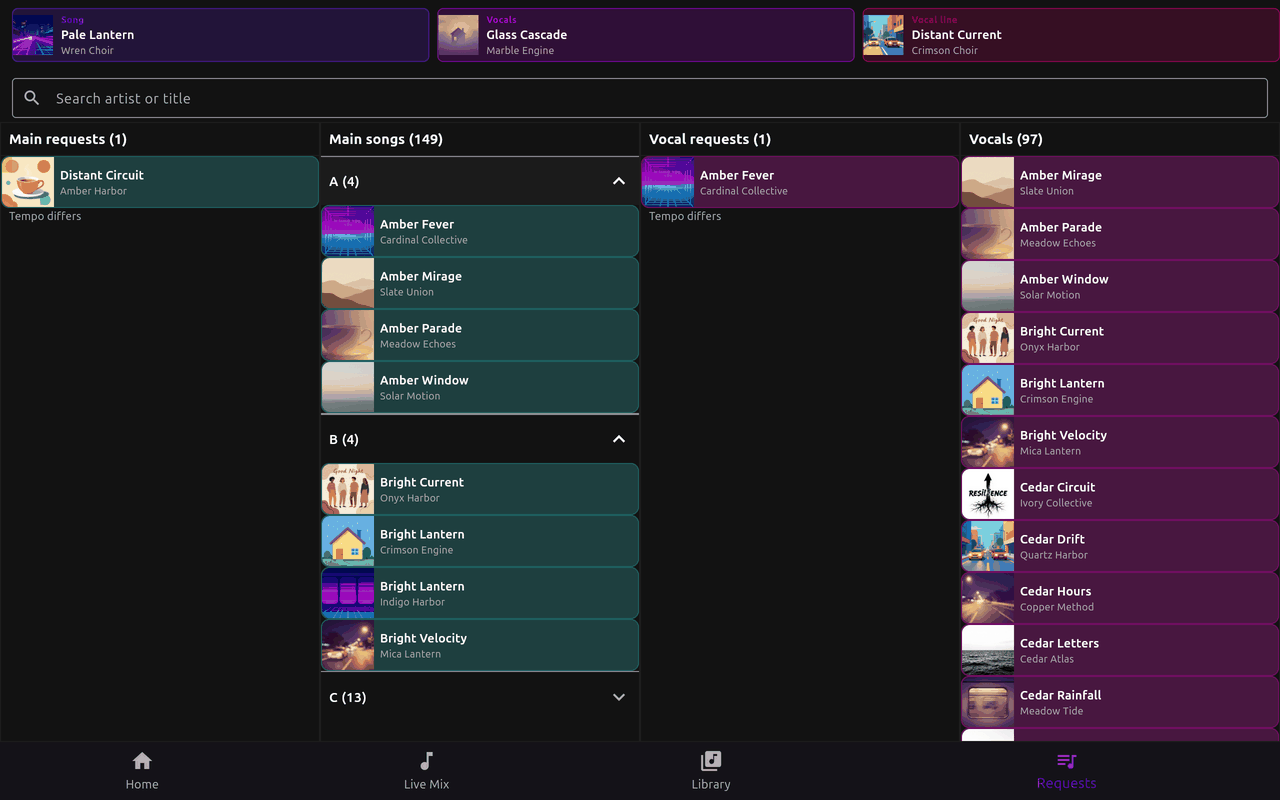The image size is (1280, 800).
Task: Select Bright Lantern by Indigo Harbor
Action: 480,593
